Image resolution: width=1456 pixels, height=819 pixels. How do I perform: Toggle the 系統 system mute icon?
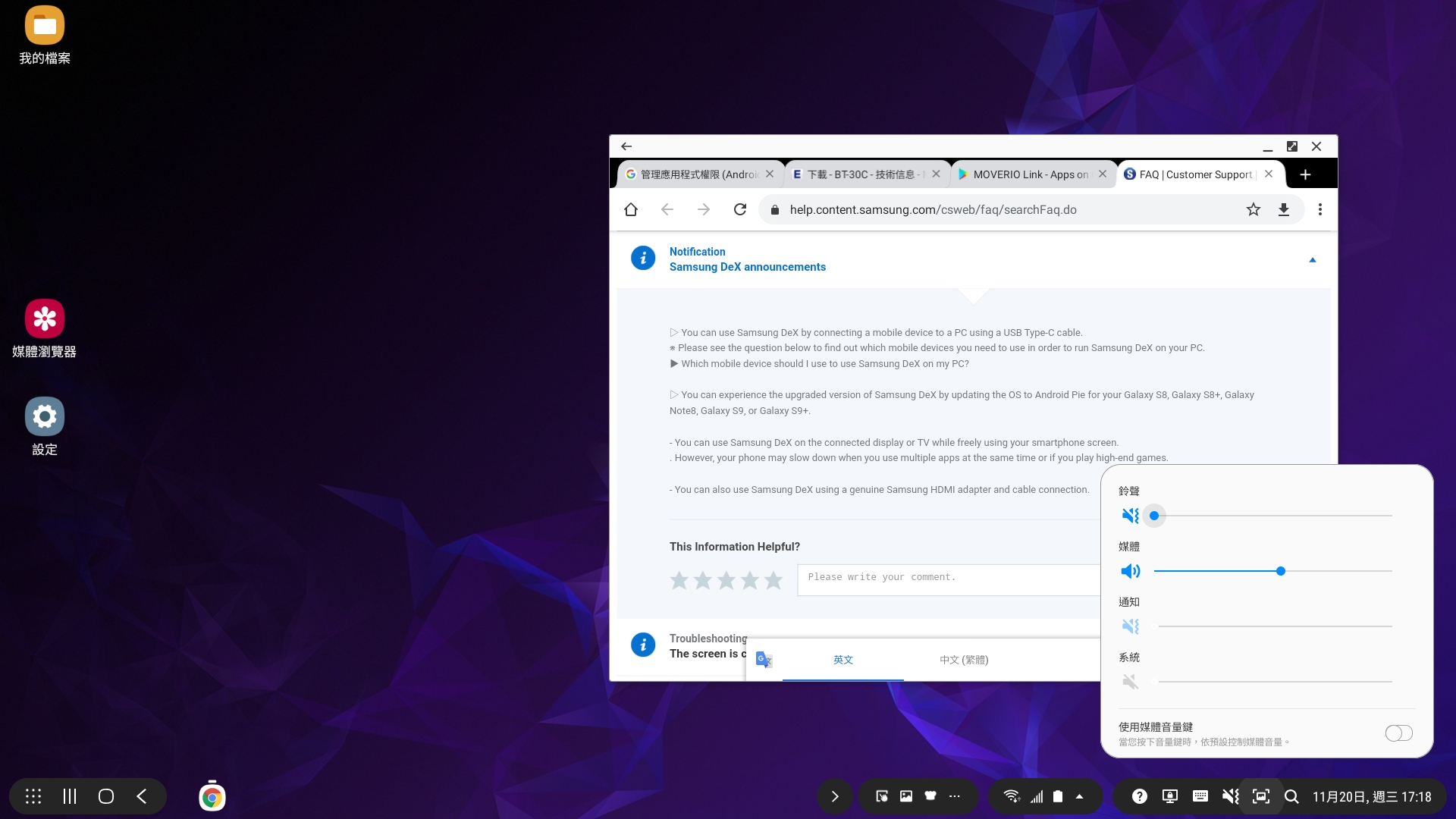click(x=1131, y=682)
